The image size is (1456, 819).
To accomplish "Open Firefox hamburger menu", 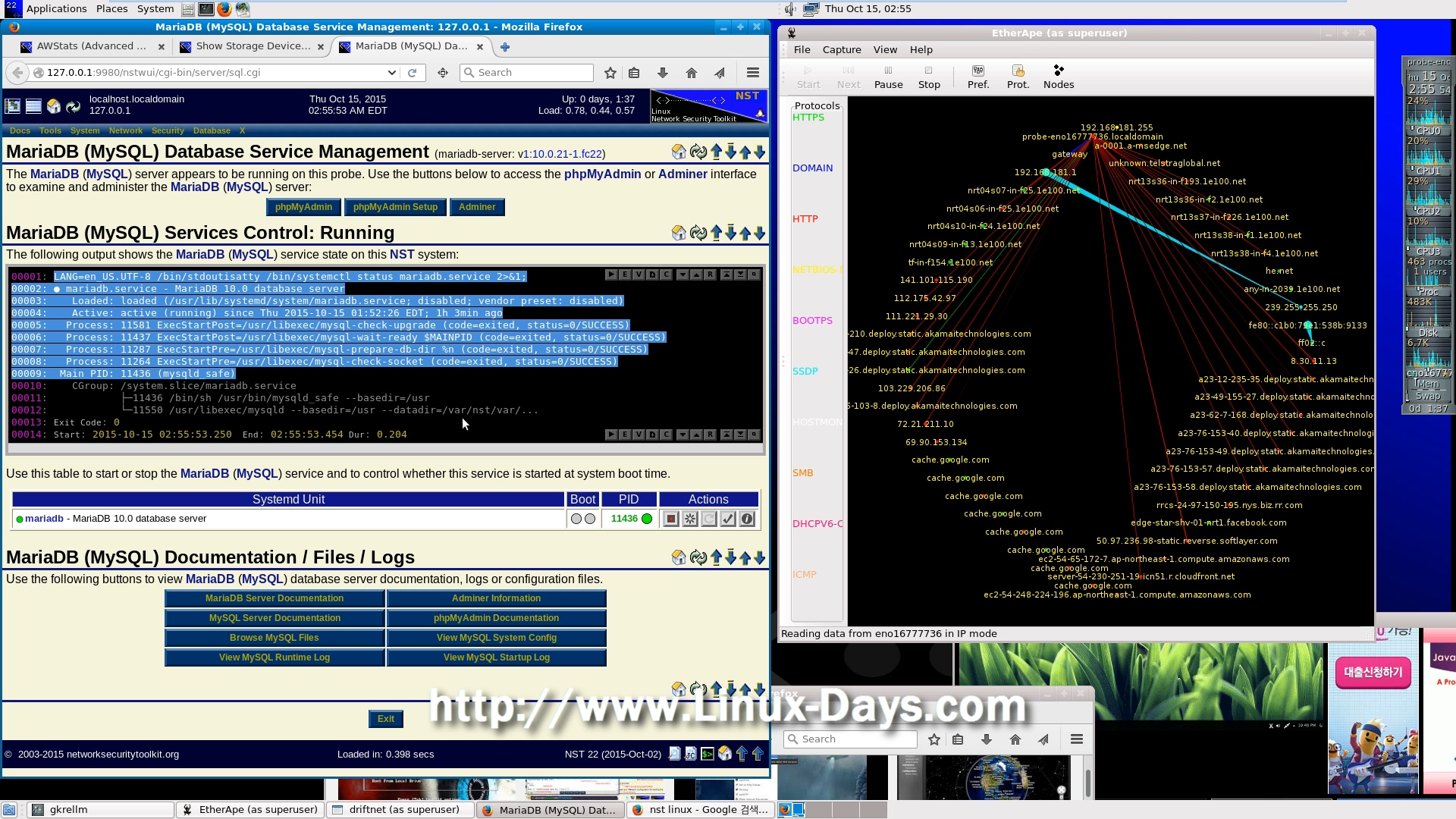I will tap(753, 73).
